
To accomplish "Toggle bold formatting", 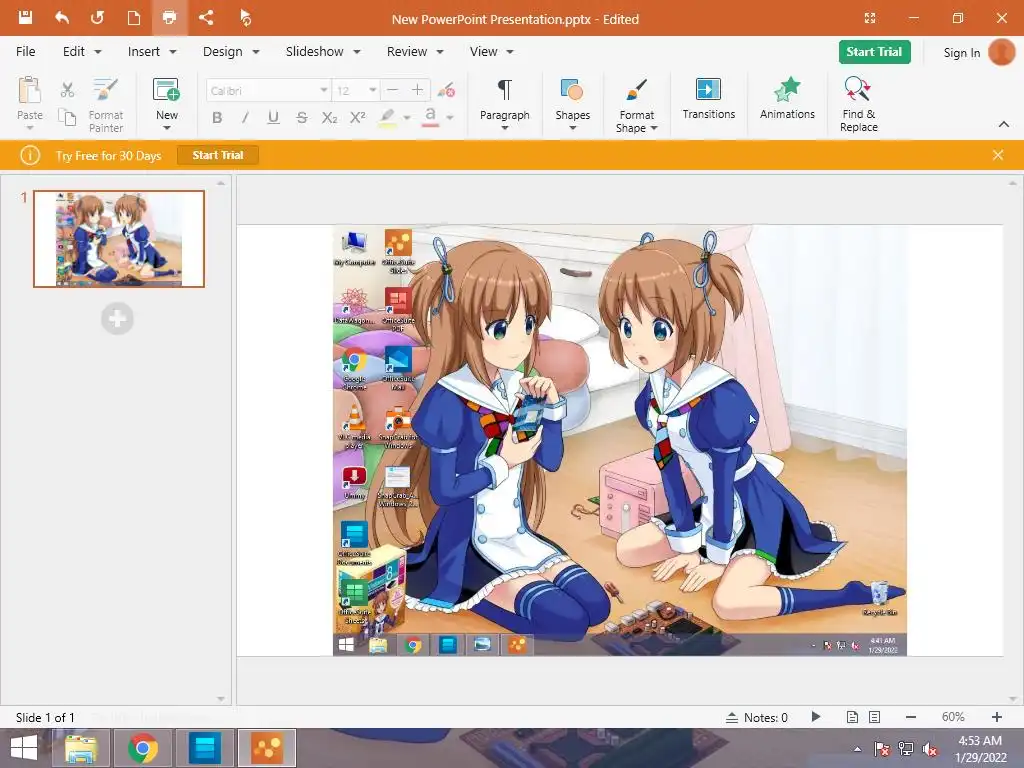I will pyautogui.click(x=217, y=118).
